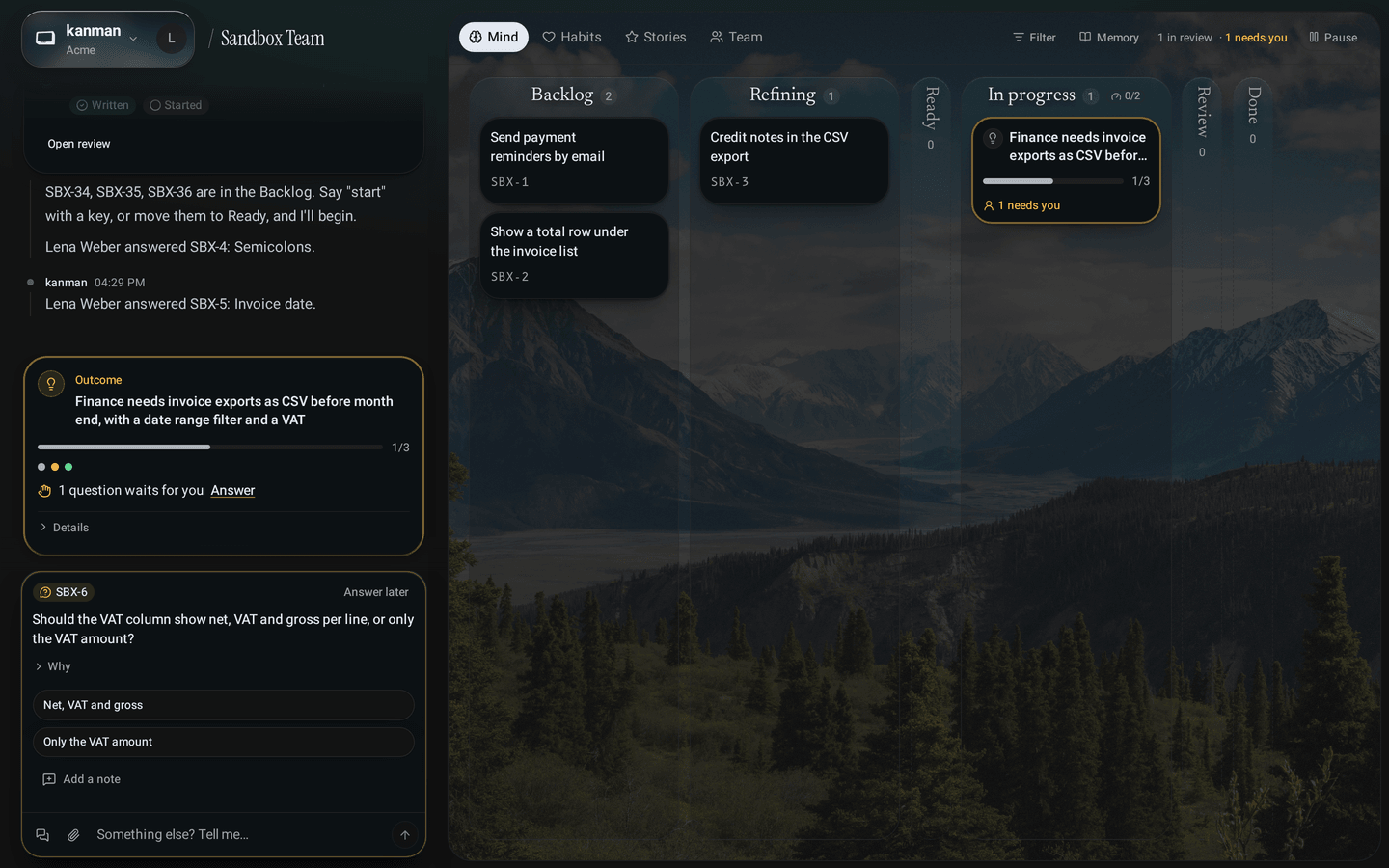This screenshot has height=868, width=1389.
Task: Click the paperclip attach icon
Action: coord(73,835)
